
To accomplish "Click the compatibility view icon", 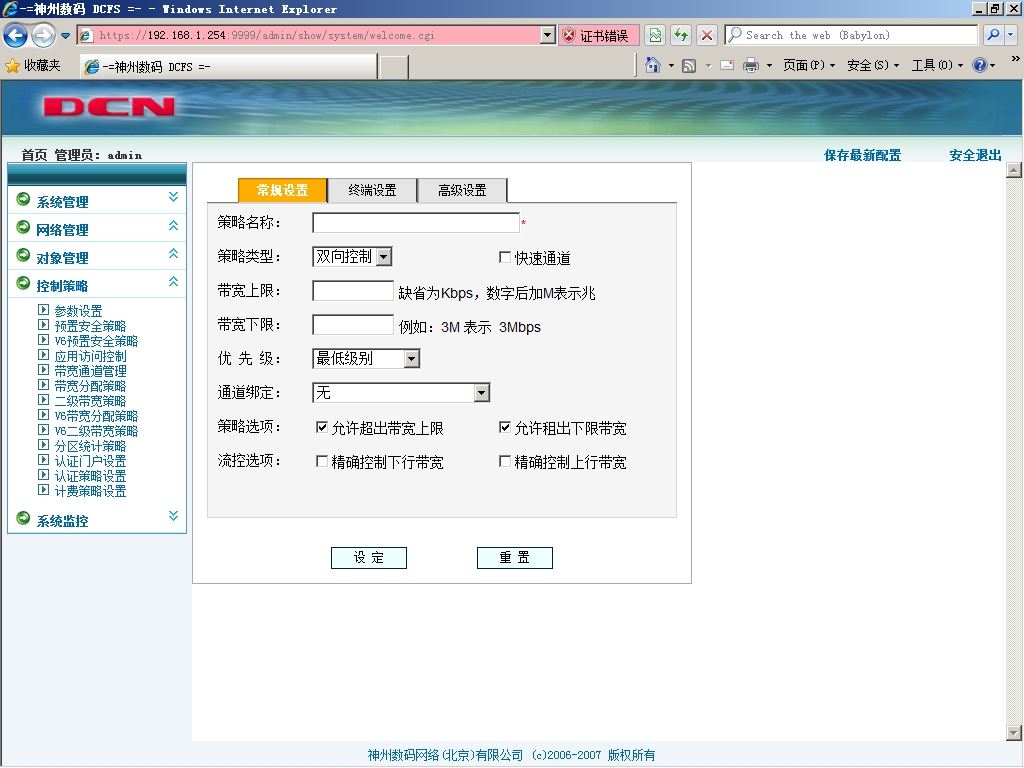I will (655, 35).
